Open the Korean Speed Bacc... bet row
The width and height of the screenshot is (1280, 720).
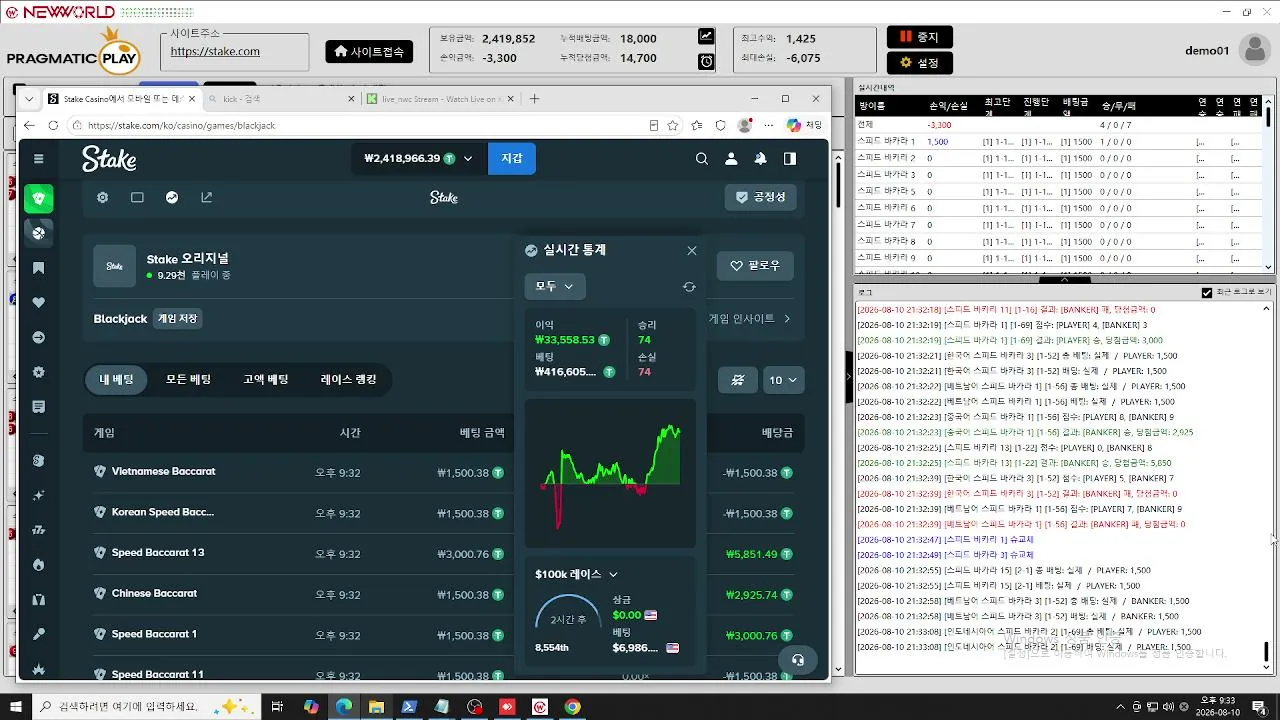[x=444, y=513]
